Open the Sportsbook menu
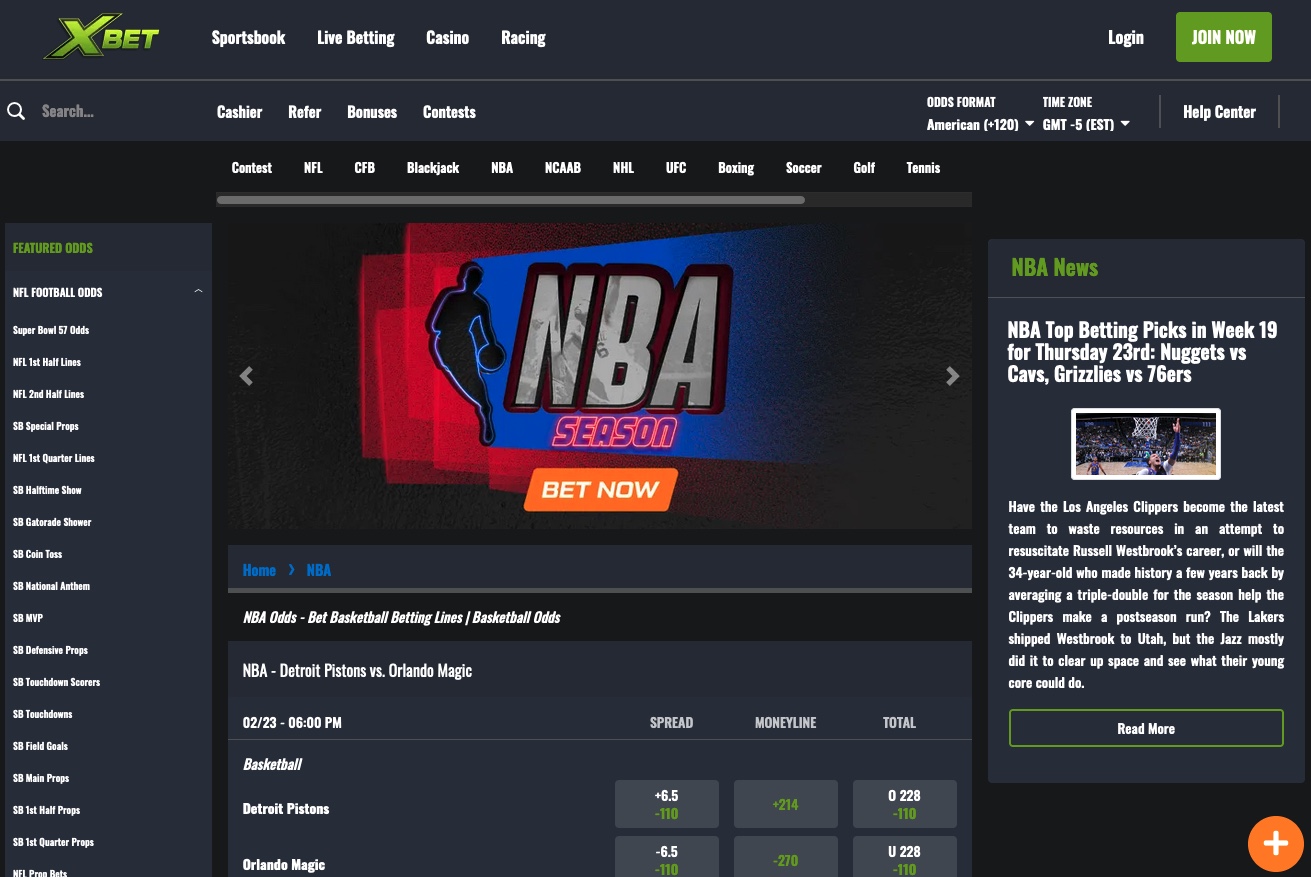Screen dimensions: 1311x877 [x=248, y=37]
